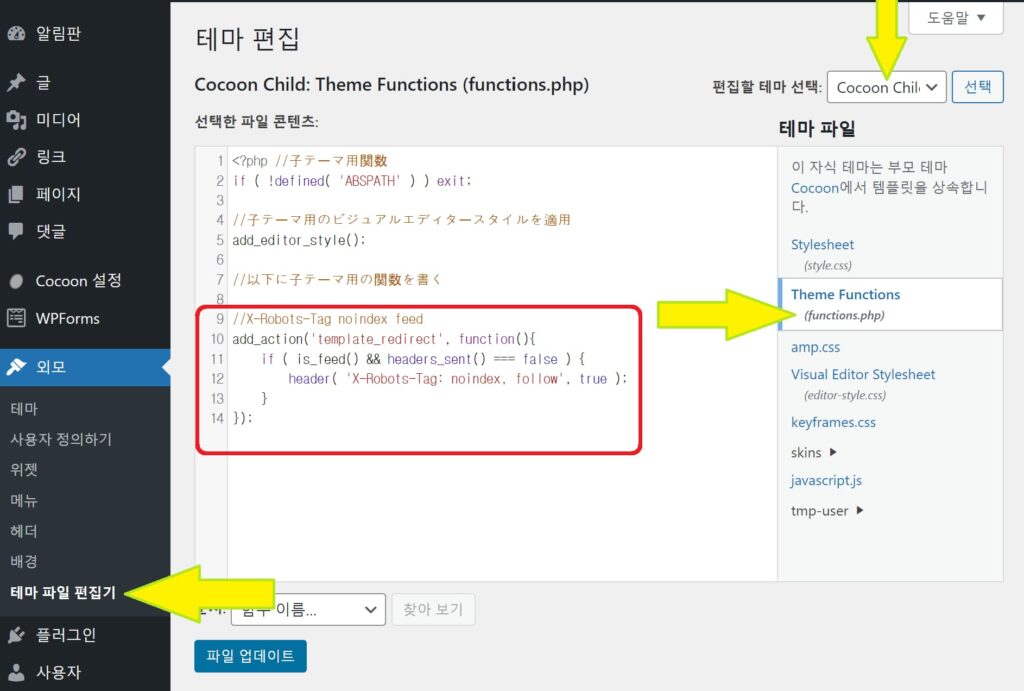Click the WPForms form icon

click(x=16, y=319)
